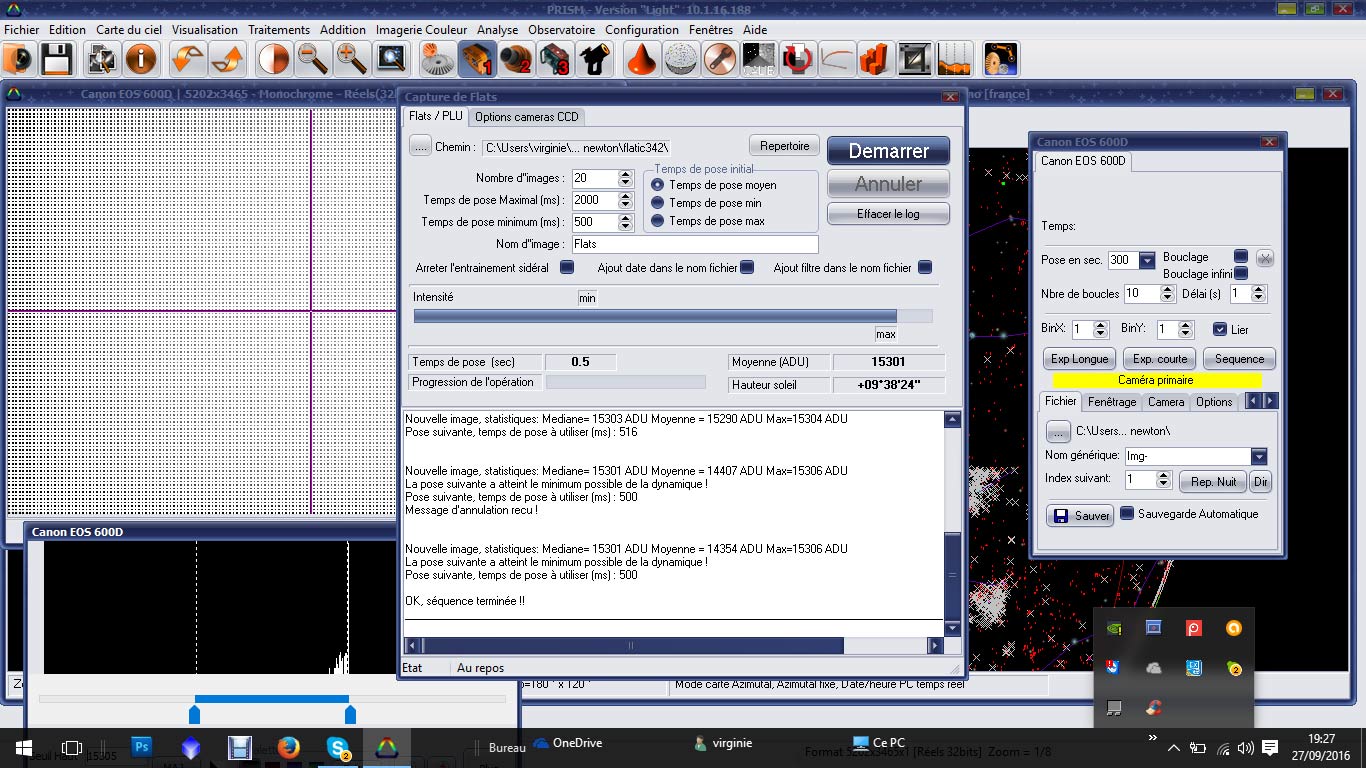Expand the 'Nom générique' combo box
Screen dimensions: 1366x768
pos(1259,456)
